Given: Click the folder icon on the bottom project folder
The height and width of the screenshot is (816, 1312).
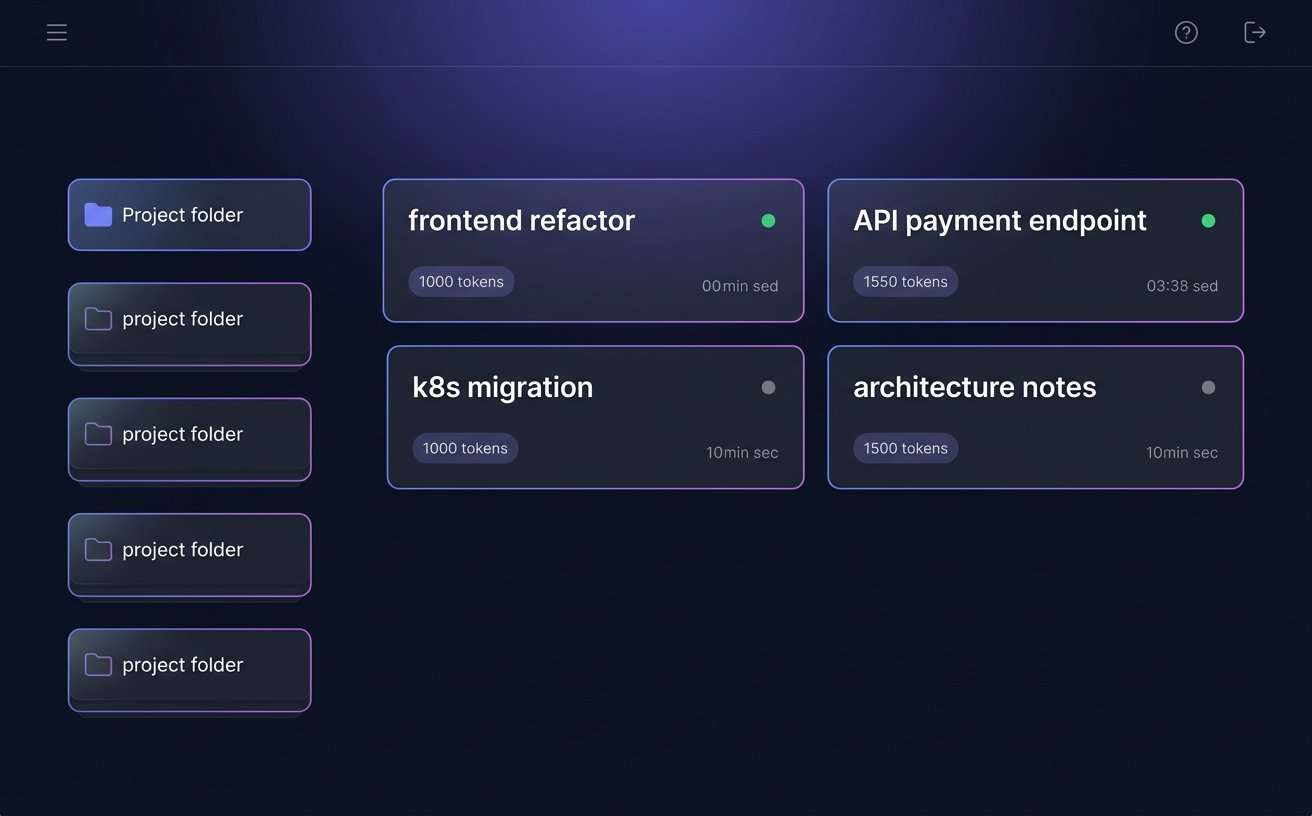Looking at the screenshot, I should pyautogui.click(x=97, y=664).
